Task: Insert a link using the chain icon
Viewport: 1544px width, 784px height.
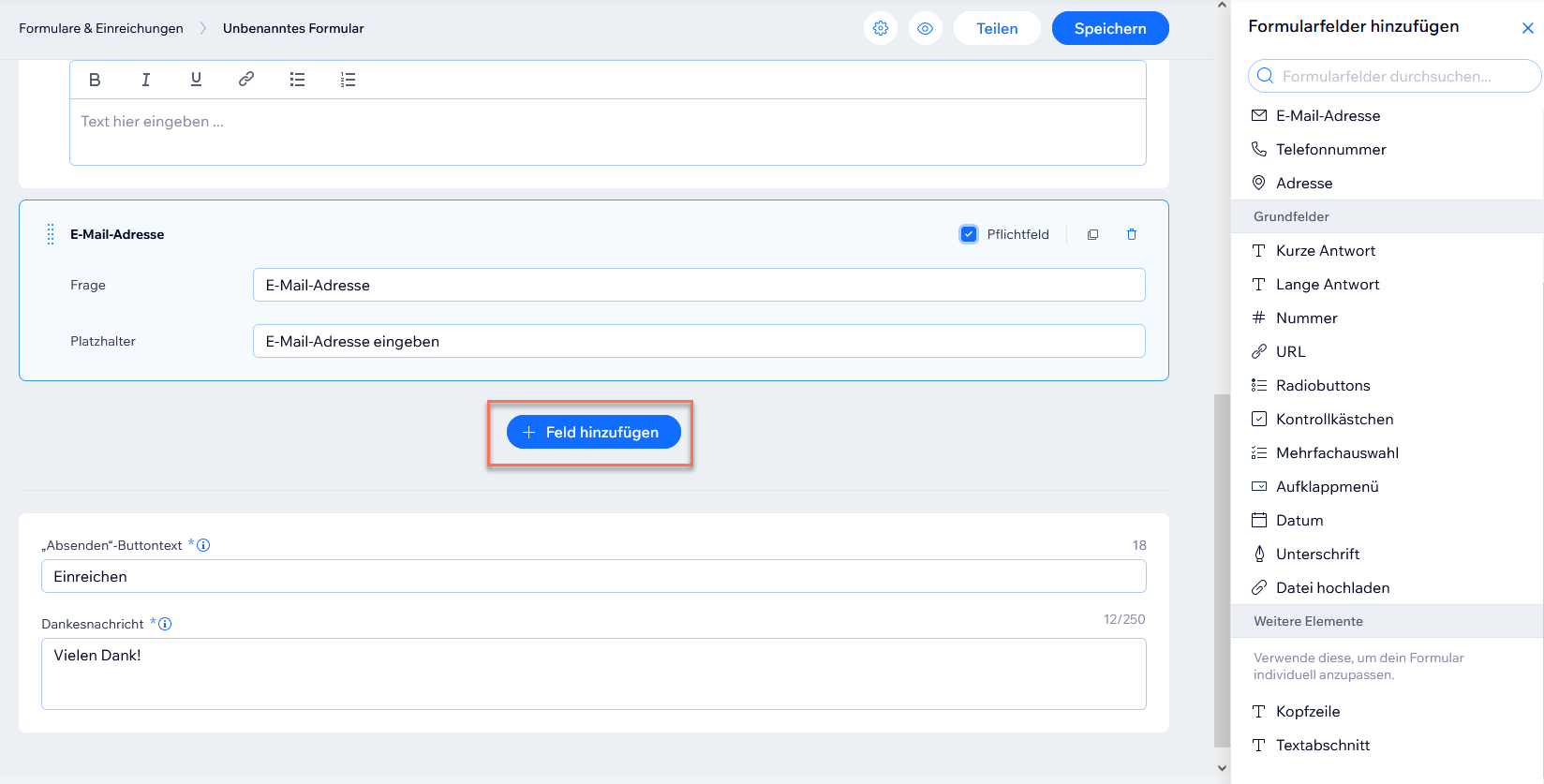Action: tap(246, 80)
